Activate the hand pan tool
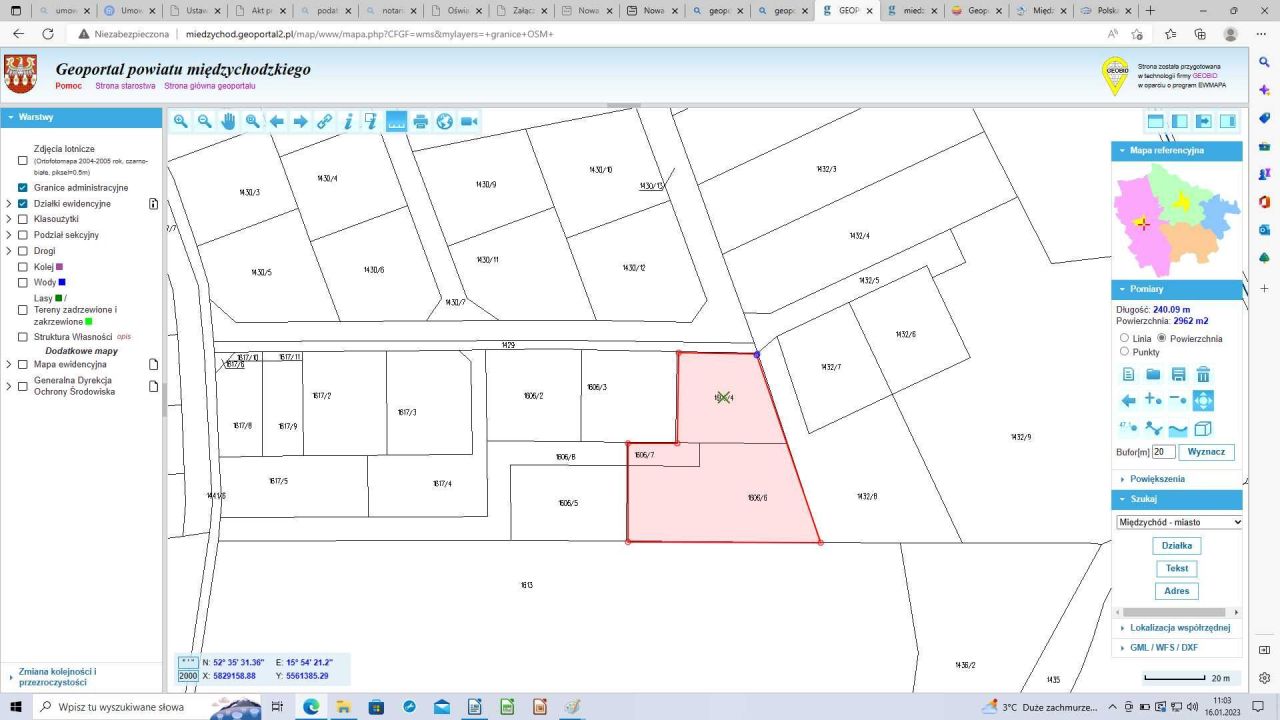This screenshot has width=1280, height=720. pyautogui.click(x=228, y=121)
